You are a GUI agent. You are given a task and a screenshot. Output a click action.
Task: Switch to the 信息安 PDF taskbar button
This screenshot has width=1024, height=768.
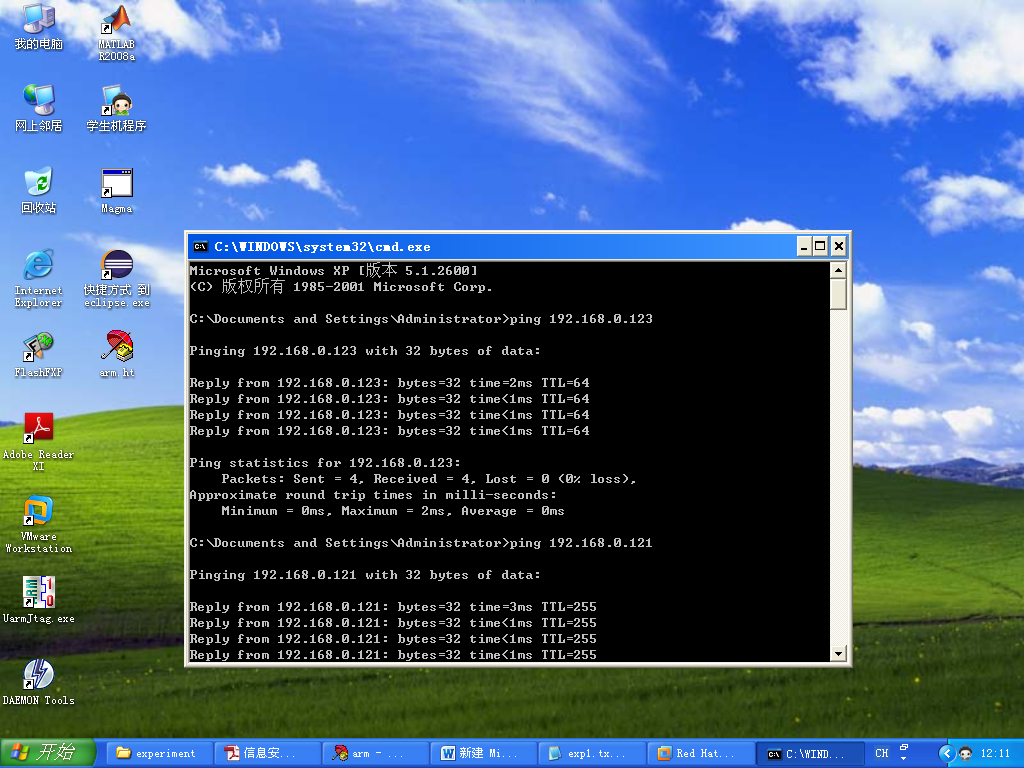pos(268,753)
